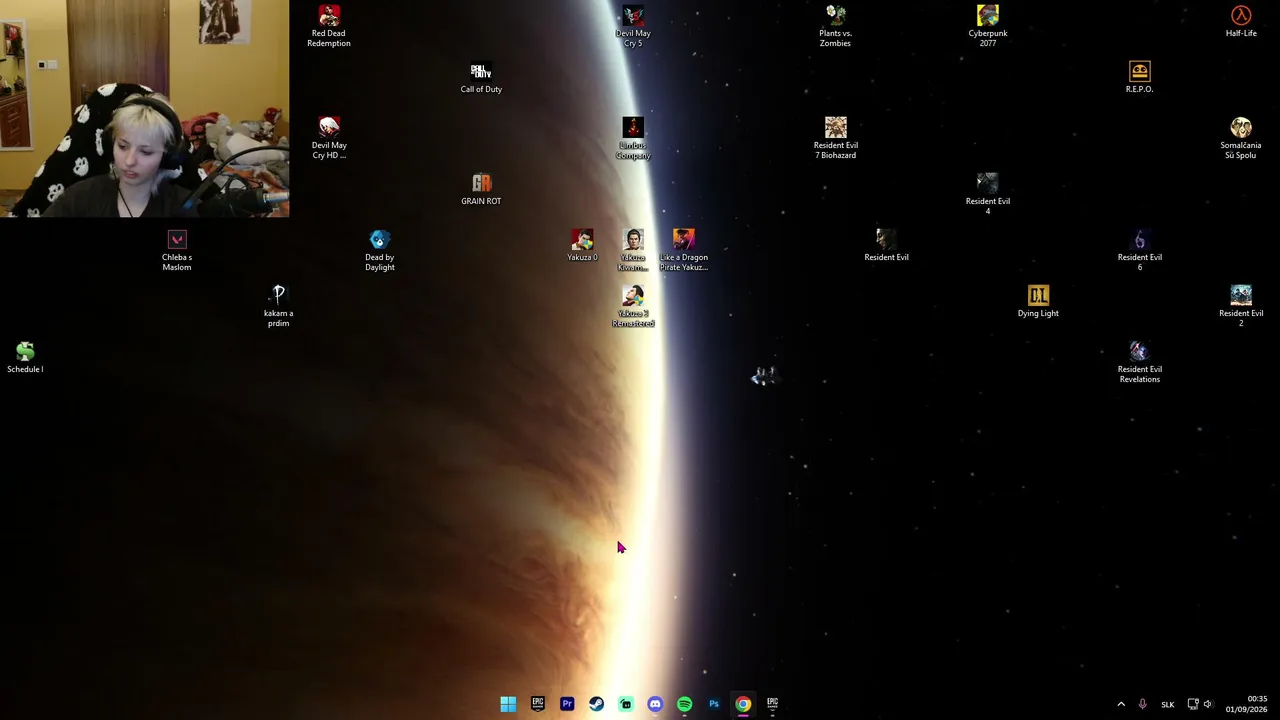
Task: Open Epic Games icon right of Chrome
Action: [772, 704]
